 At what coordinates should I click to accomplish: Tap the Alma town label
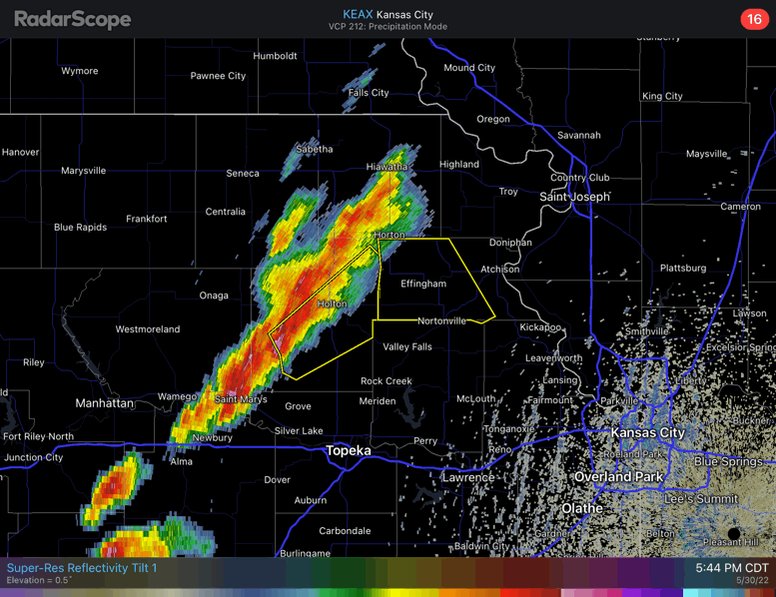tap(181, 461)
